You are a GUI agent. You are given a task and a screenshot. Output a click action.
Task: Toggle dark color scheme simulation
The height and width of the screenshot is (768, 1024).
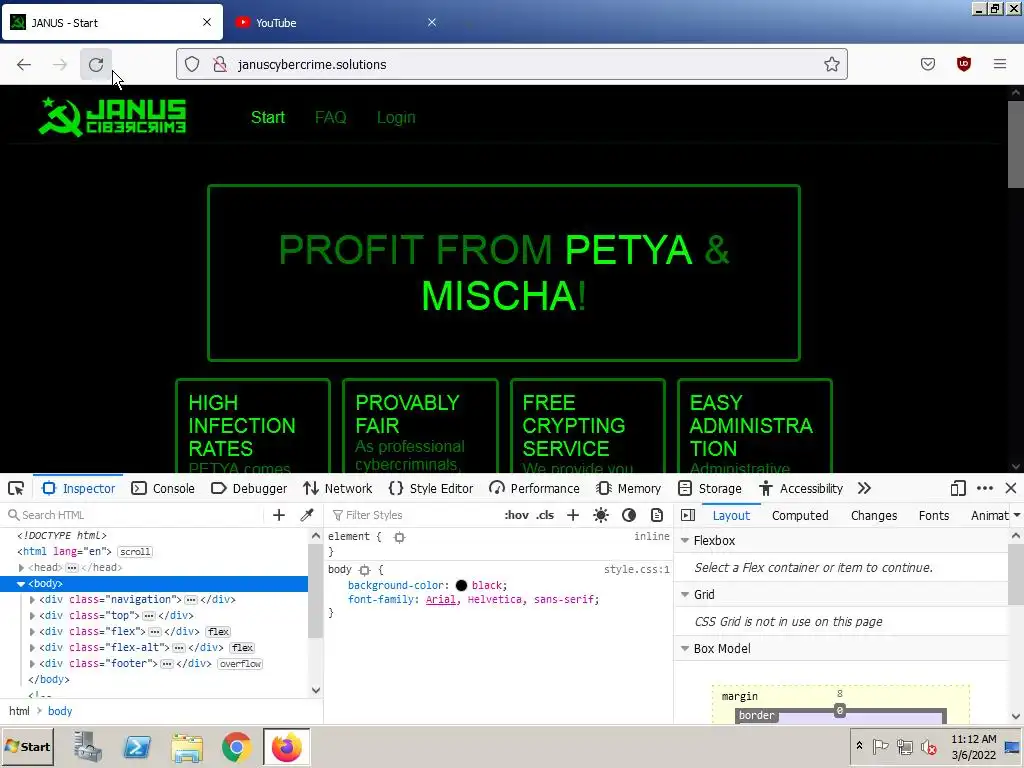(x=629, y=515)
